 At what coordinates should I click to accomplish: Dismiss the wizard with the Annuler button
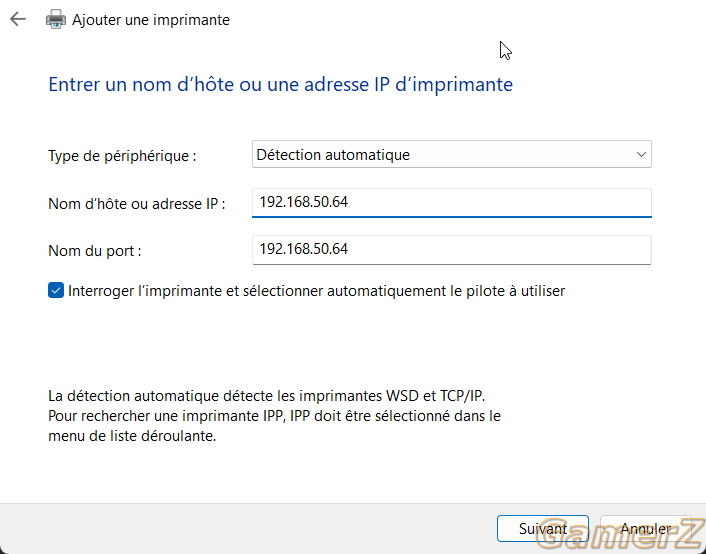click(x=645, y=528)
